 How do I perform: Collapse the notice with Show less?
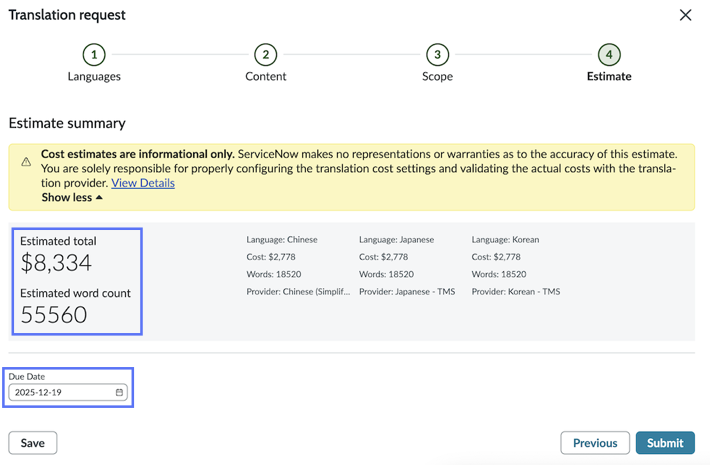click(x=72, y=197)
